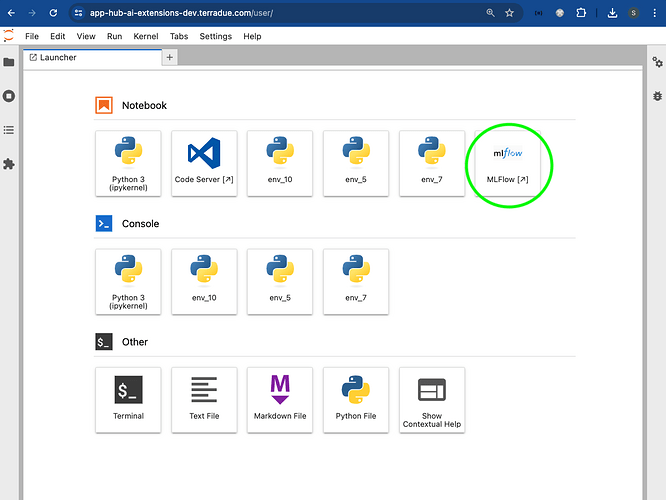Create a new Text File

click(x=204, y=398)
